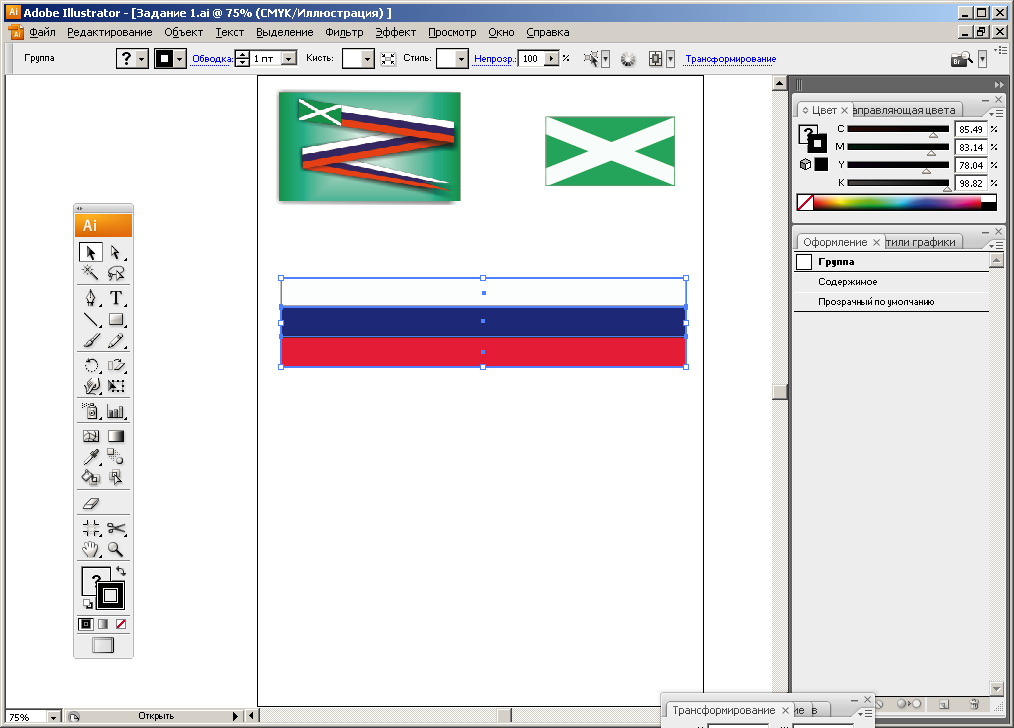Viewport: 1014px width, 728px height.
Task: Select the Scissors tool
Action: tap(116, 528)
